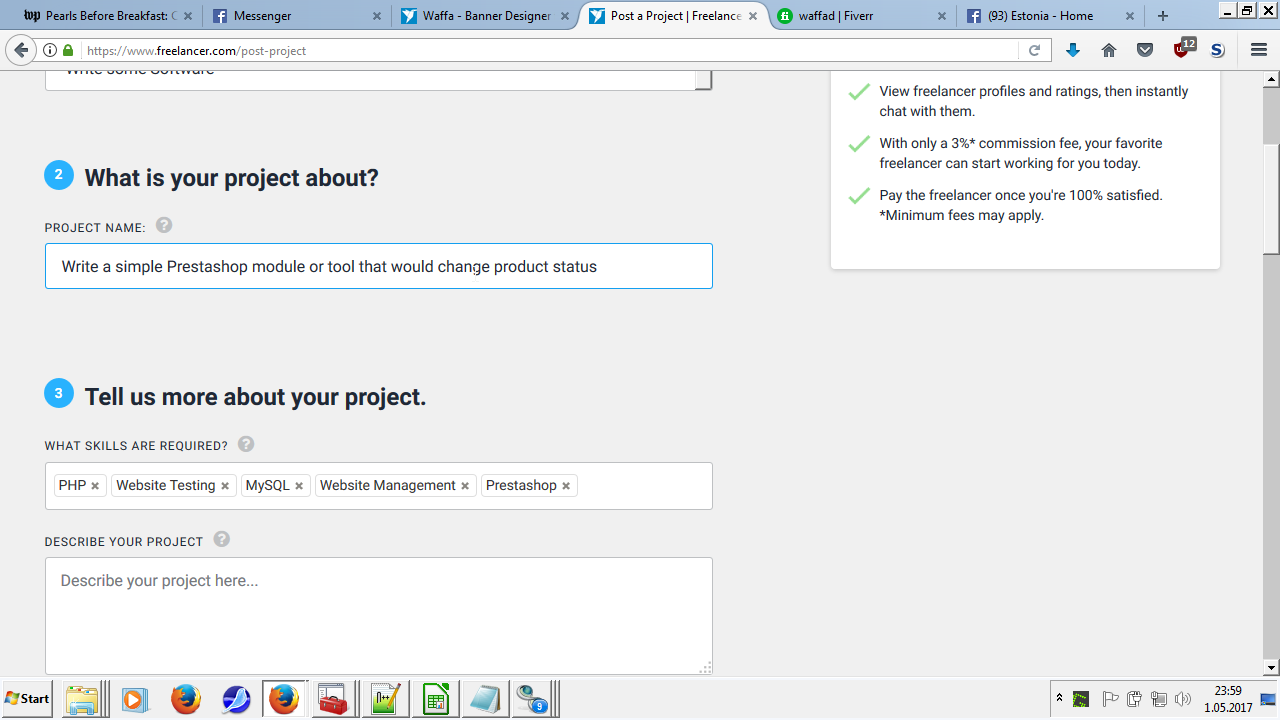Show help for required skills question
Image resolution: width=1280 pixels, height=720 pixels.
click(x=246, y=444)
